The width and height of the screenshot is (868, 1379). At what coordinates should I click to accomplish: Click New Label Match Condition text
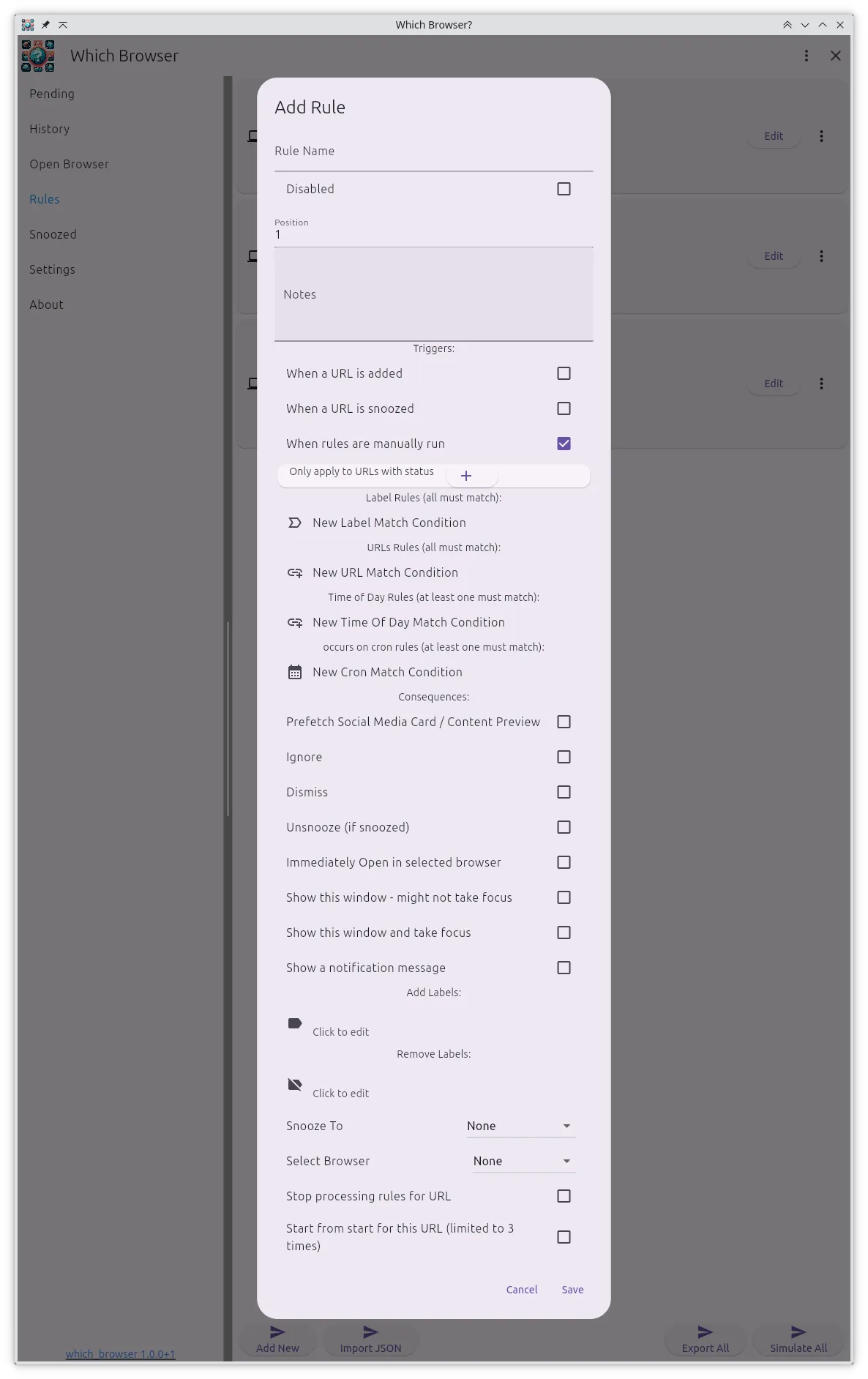point(389,523)
